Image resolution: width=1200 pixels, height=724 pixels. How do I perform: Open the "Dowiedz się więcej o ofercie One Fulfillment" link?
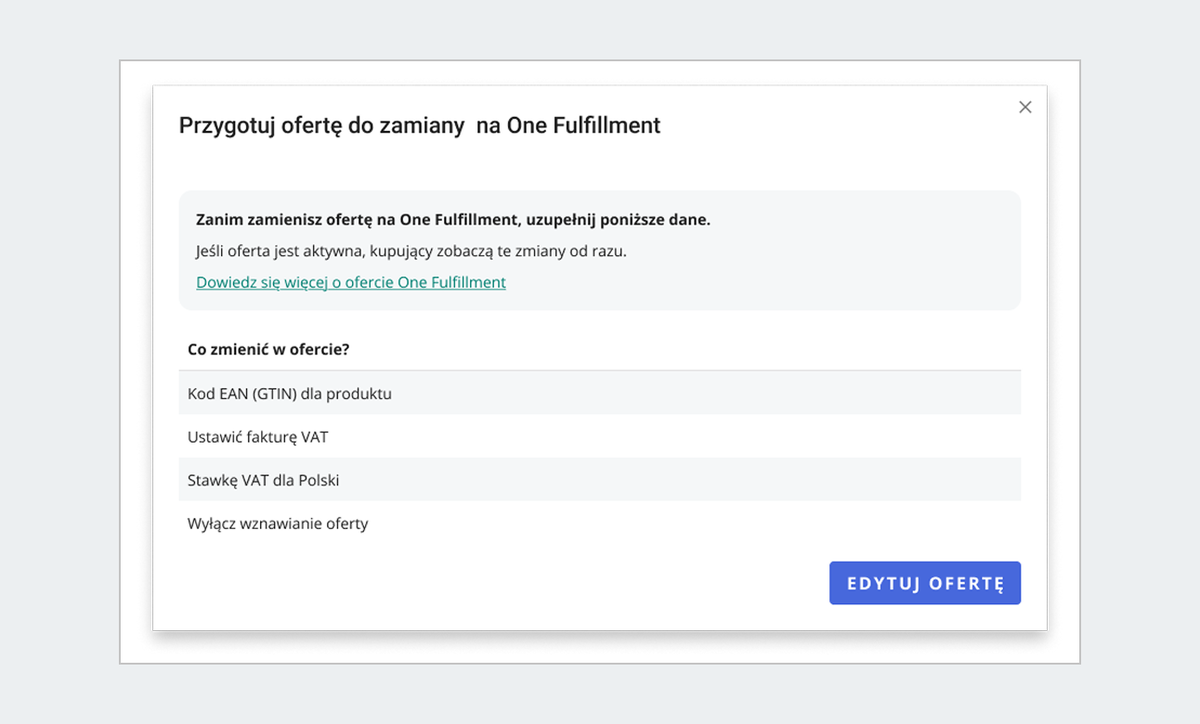click(350, 282)
